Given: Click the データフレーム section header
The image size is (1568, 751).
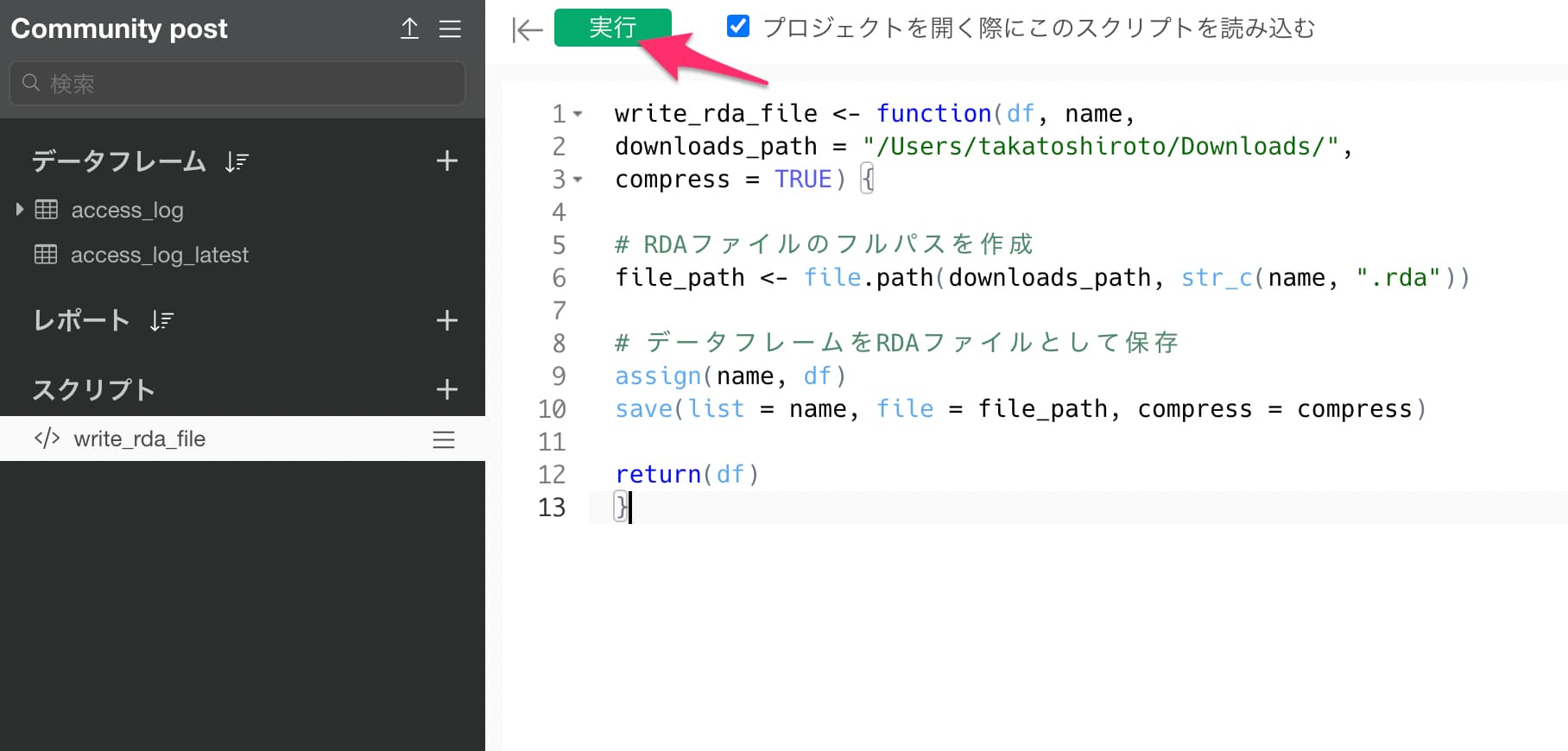Looking at the screenshot, I should [119, 161].
